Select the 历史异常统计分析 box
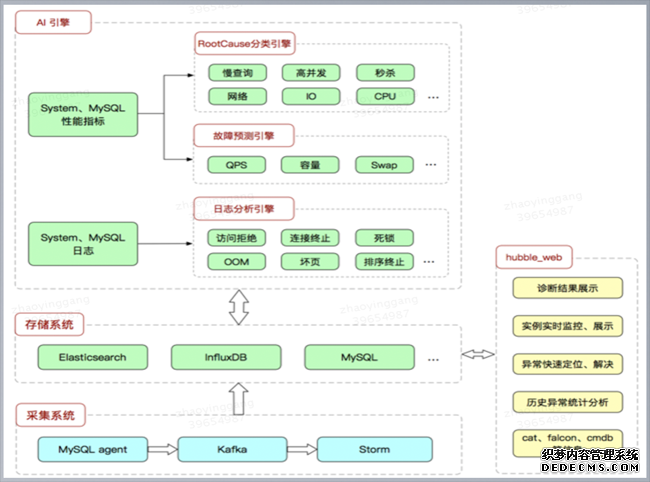 [x=567, y=402]
